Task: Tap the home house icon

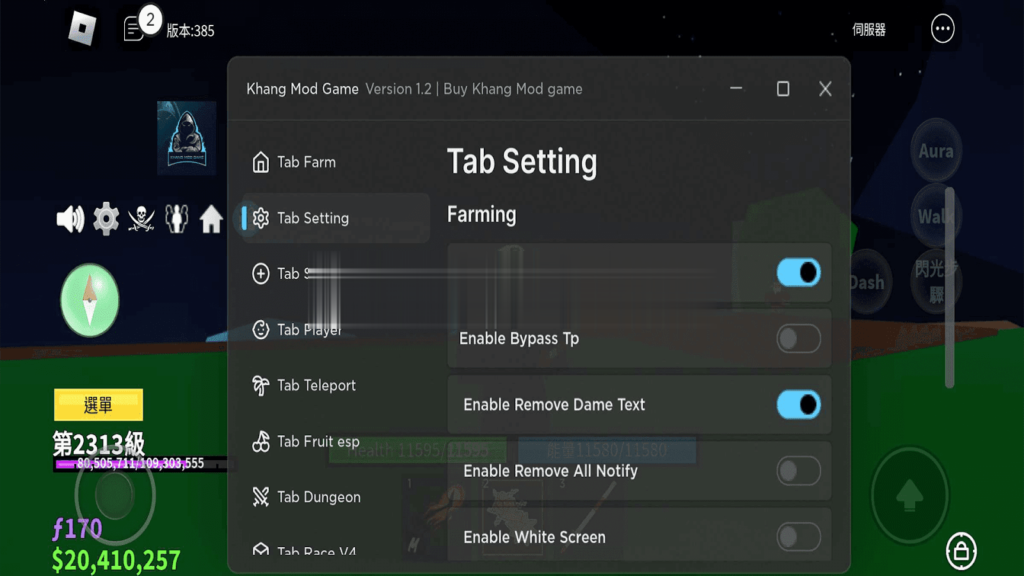Action: coord(211,219)
